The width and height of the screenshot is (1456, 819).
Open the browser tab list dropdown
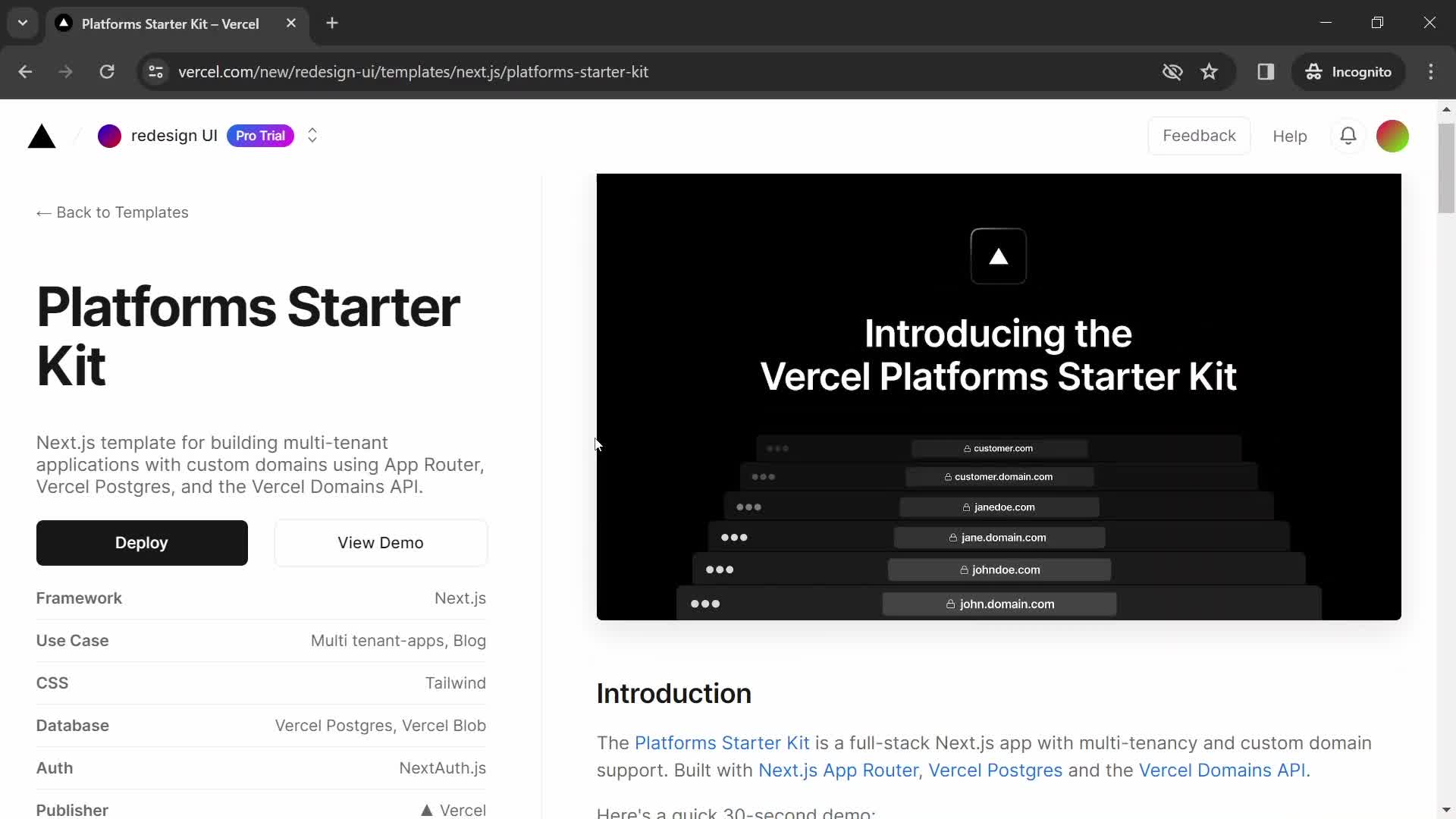[x=23, y=23]
